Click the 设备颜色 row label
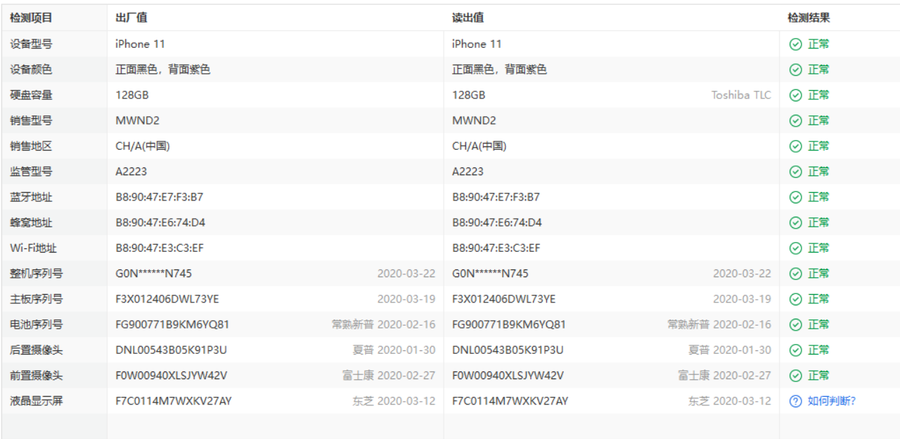This screenshot has height=439, width=900. tap(31, 69)
